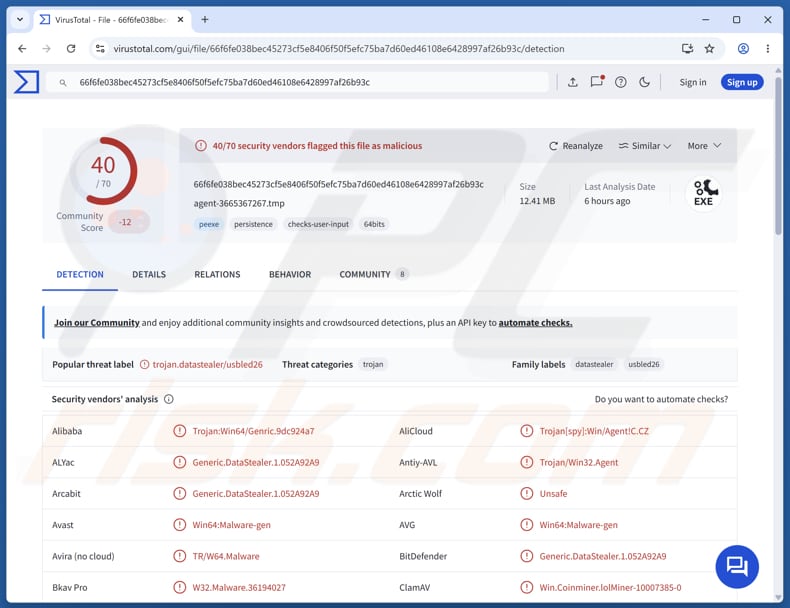Expand the More dropdown

pos(704,146)
